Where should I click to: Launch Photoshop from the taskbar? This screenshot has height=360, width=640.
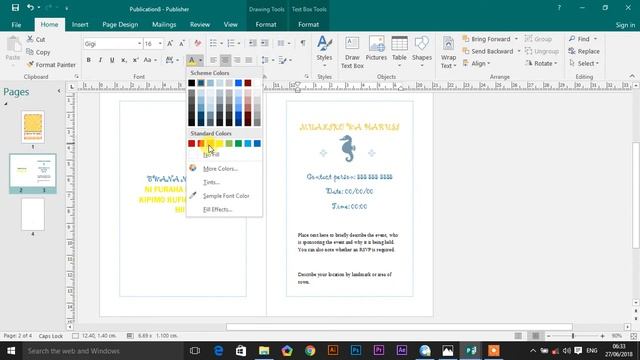tap(356, 351)
